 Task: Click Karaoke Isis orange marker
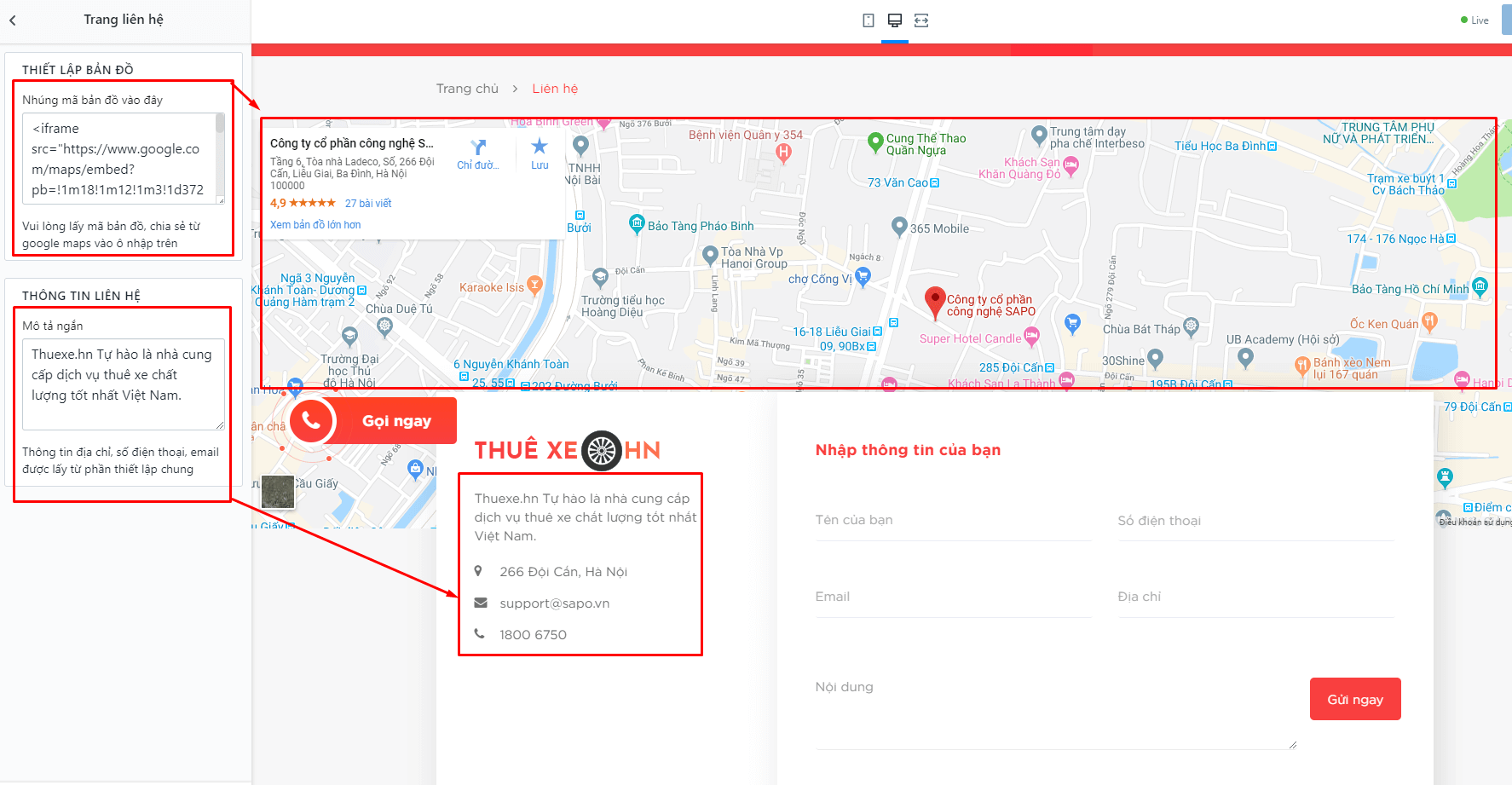(534, 286)
